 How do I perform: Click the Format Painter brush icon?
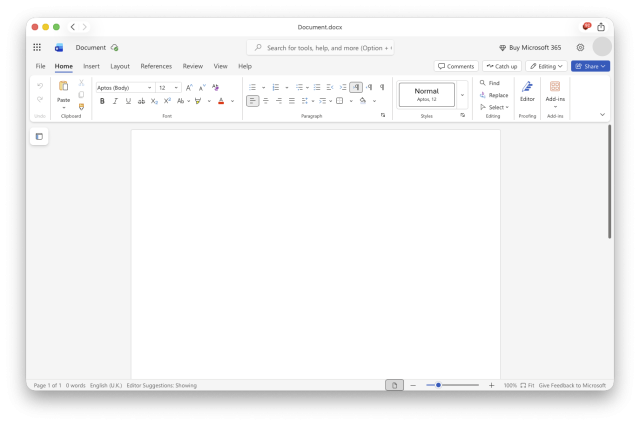[x=81, y=107]
